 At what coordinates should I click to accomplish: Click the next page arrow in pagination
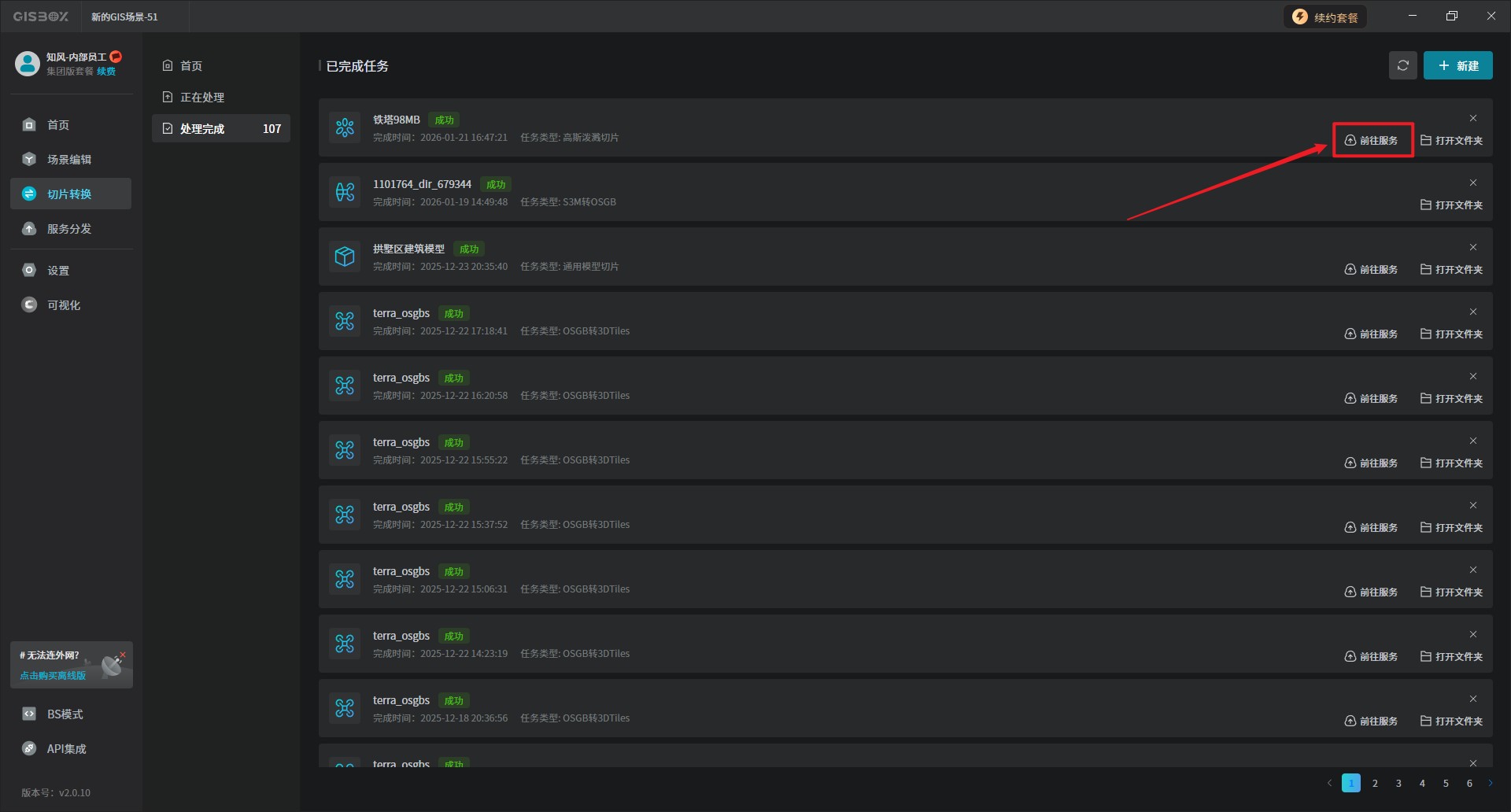(1490, 784)
